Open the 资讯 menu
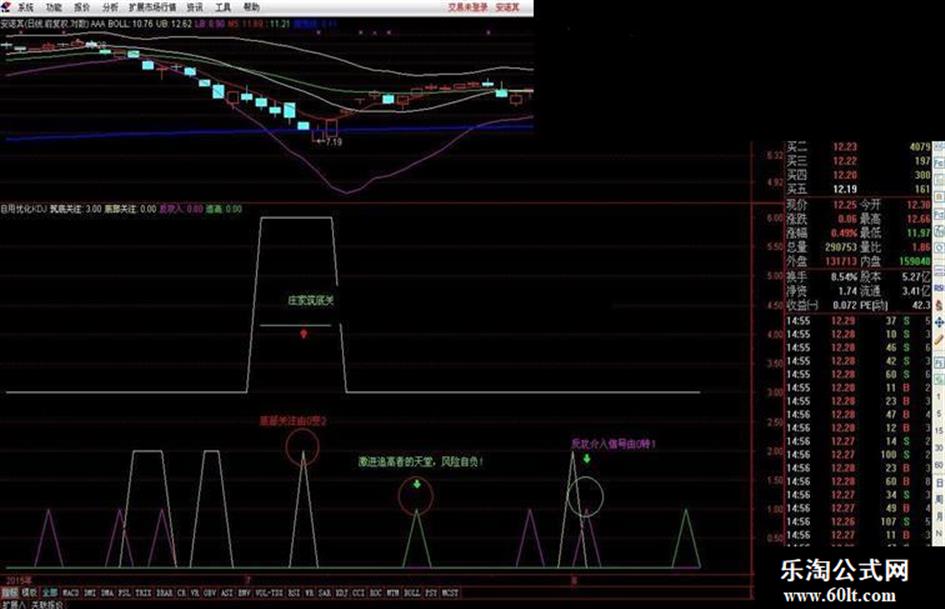The height and width of the screenshot is (609, 945). pos(195,7)
